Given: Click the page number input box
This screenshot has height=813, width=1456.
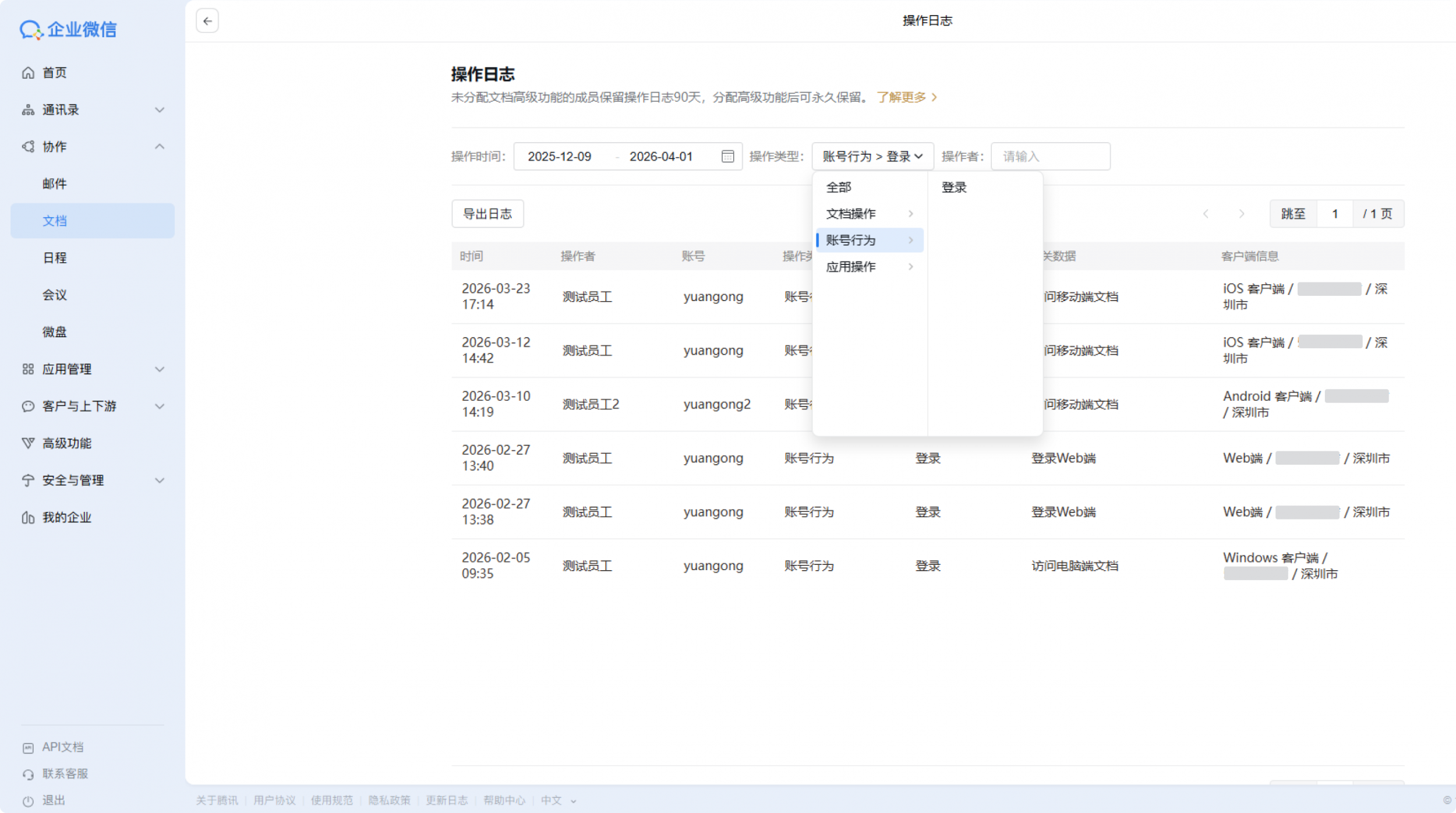Looking at the screenshot, I should [1335, 214].
